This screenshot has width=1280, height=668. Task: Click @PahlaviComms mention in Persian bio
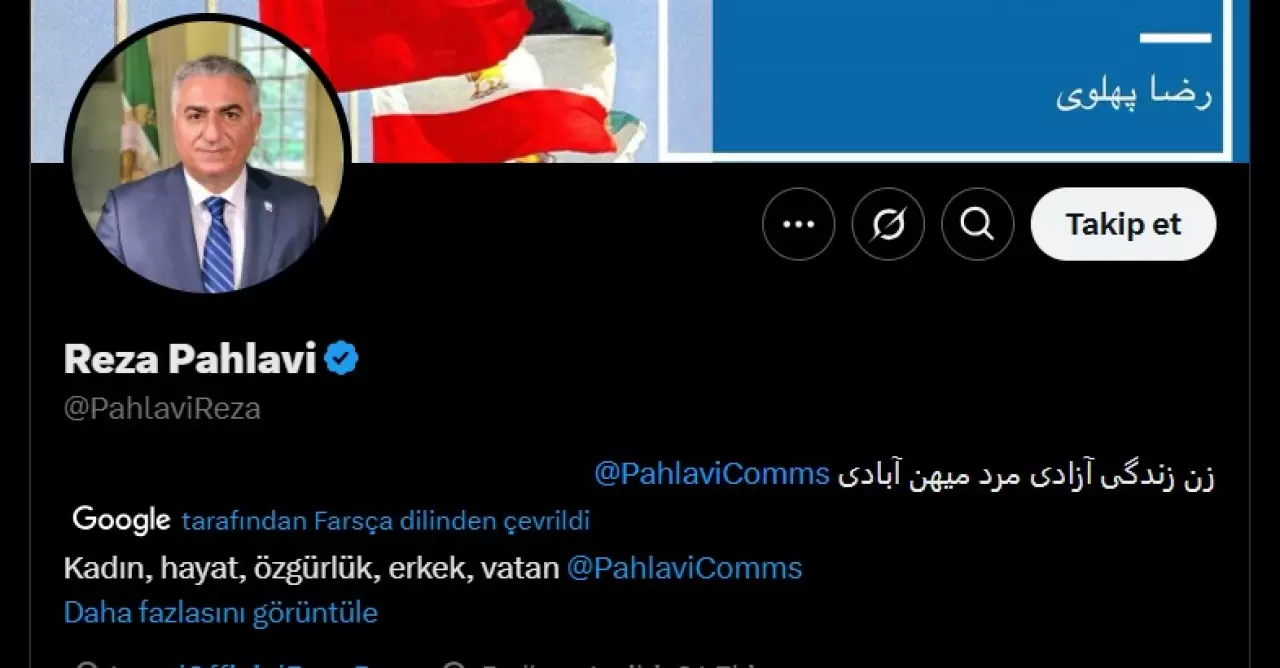click(x=712, y=473)
